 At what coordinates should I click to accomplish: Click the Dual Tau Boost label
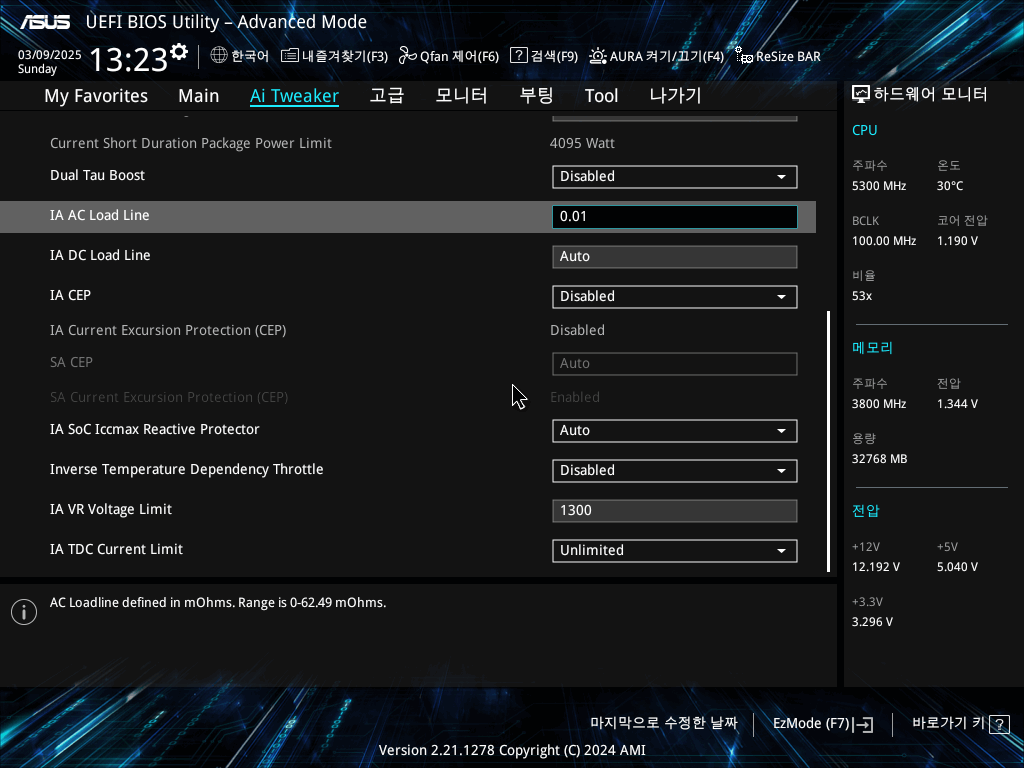pos(97,175)
